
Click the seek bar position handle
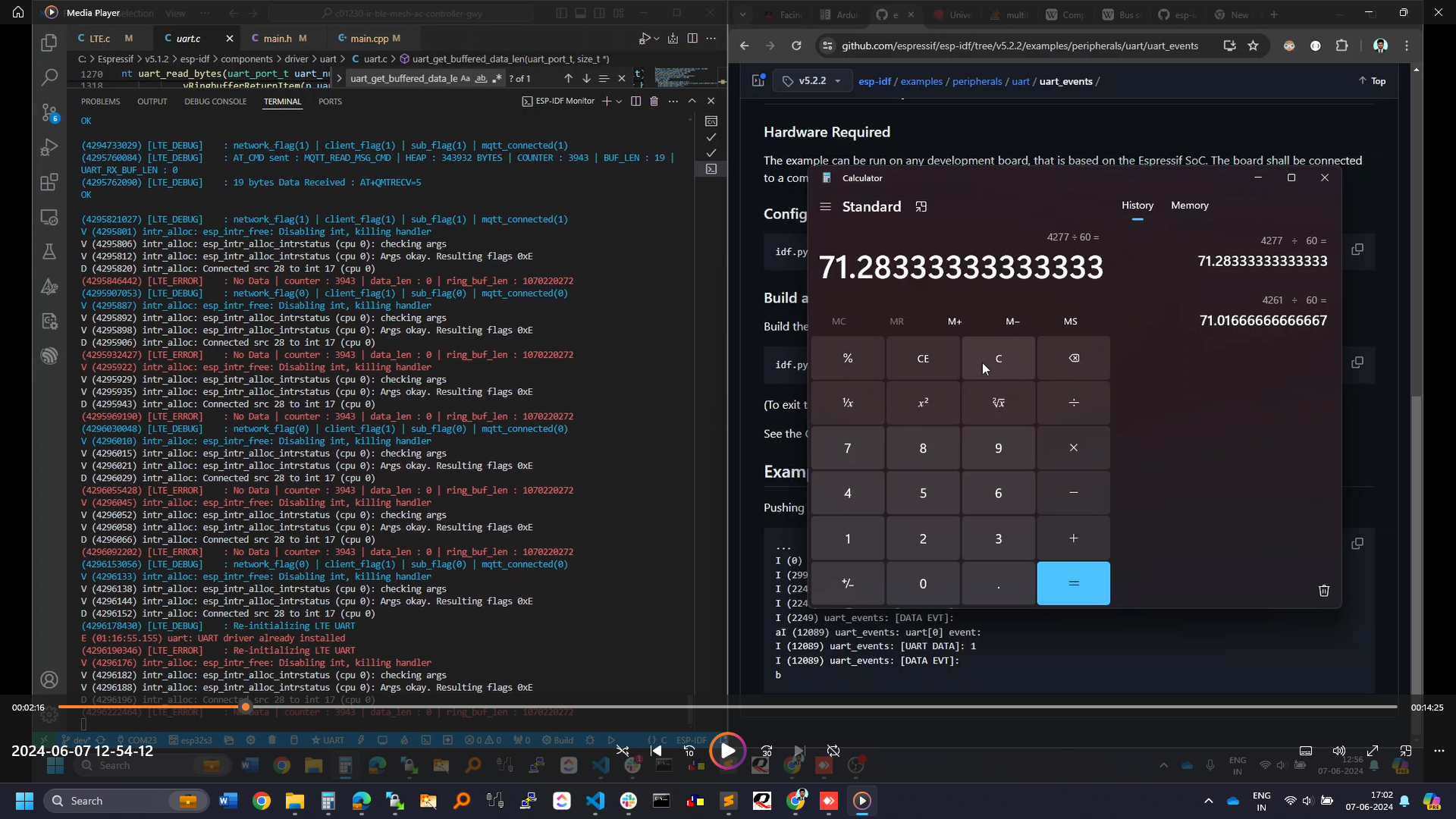246,707
